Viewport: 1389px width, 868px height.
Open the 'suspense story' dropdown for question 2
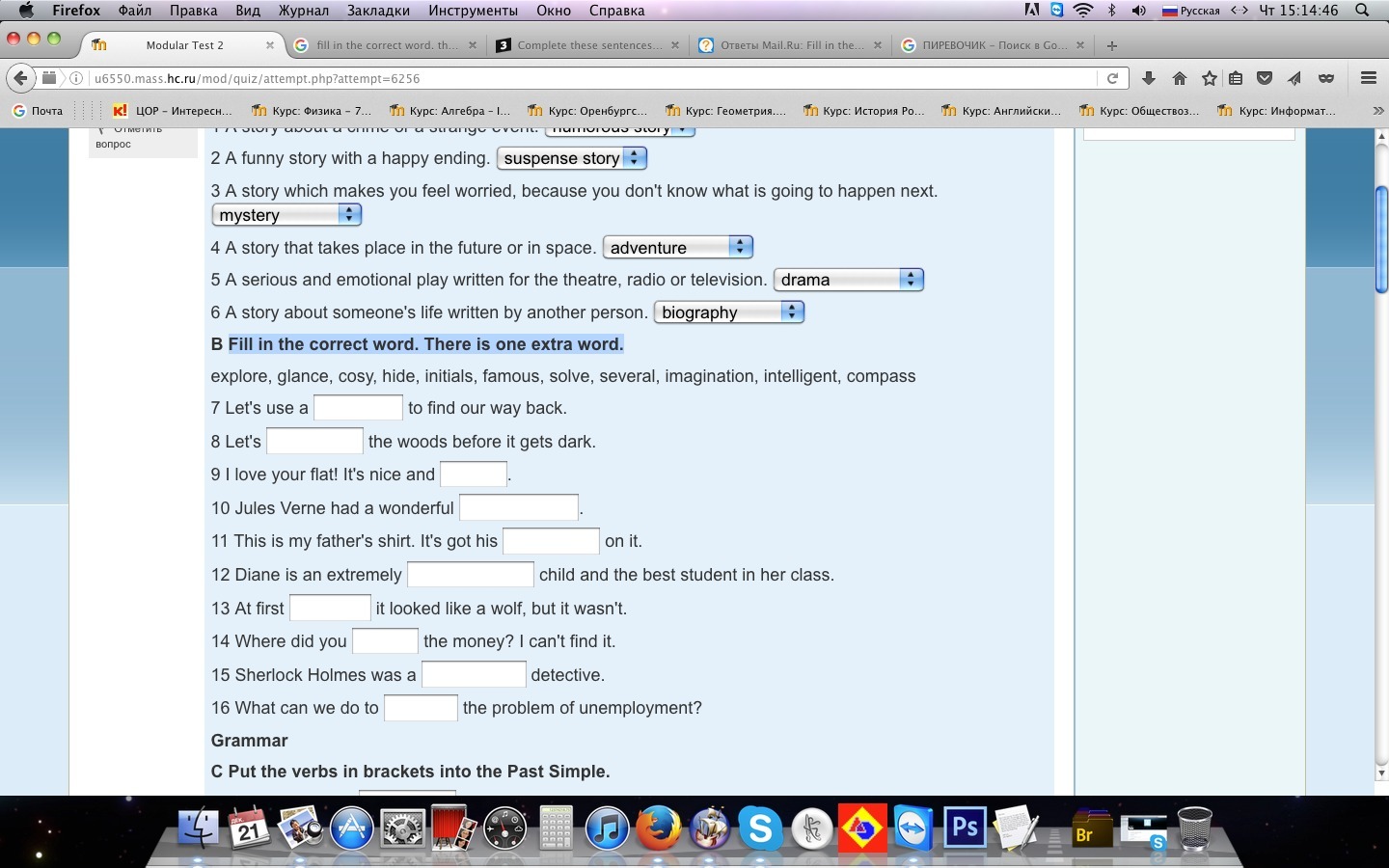click(571, 158)
